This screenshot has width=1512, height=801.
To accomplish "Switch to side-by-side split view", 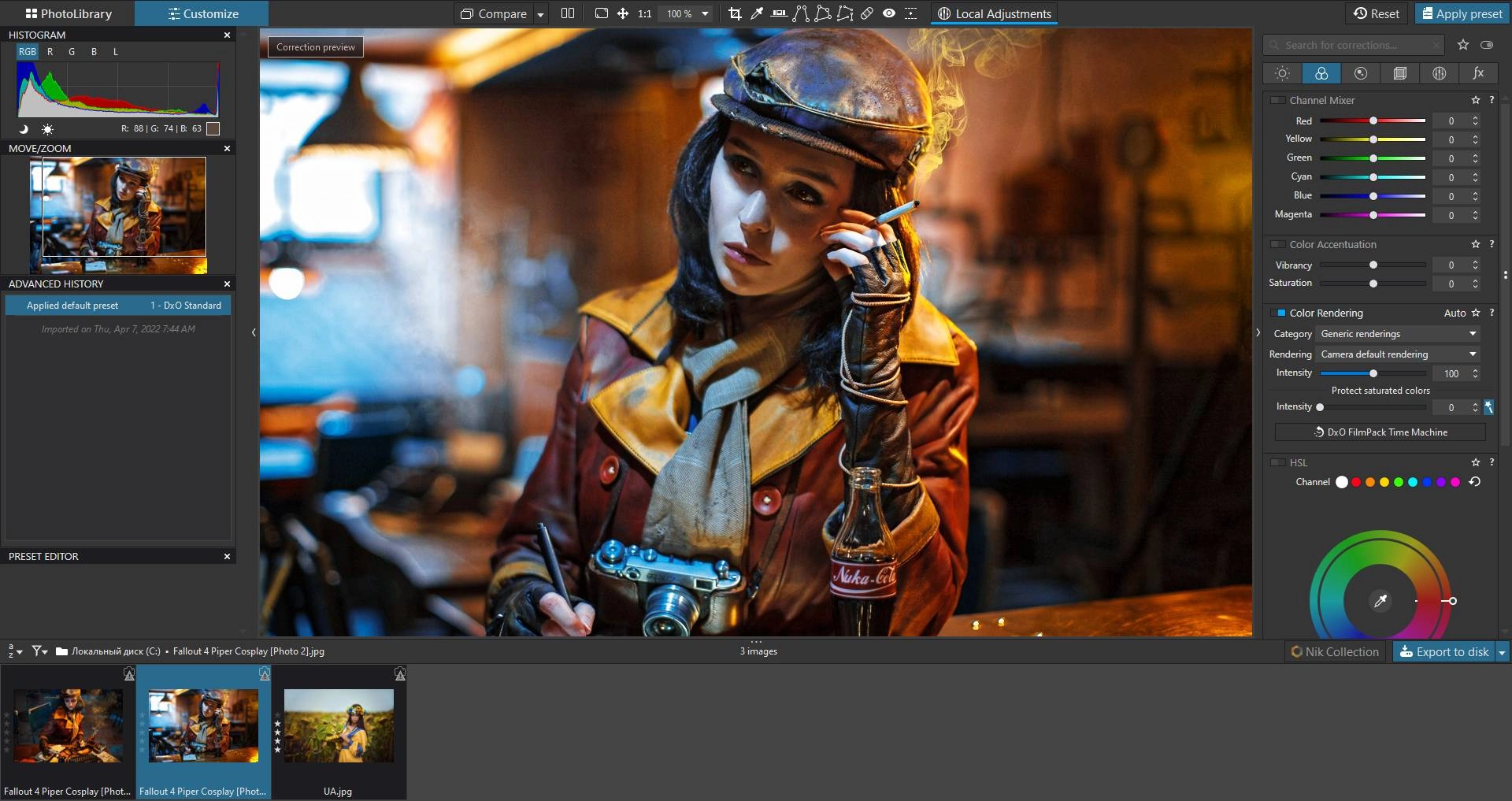I will click(568, 13).
